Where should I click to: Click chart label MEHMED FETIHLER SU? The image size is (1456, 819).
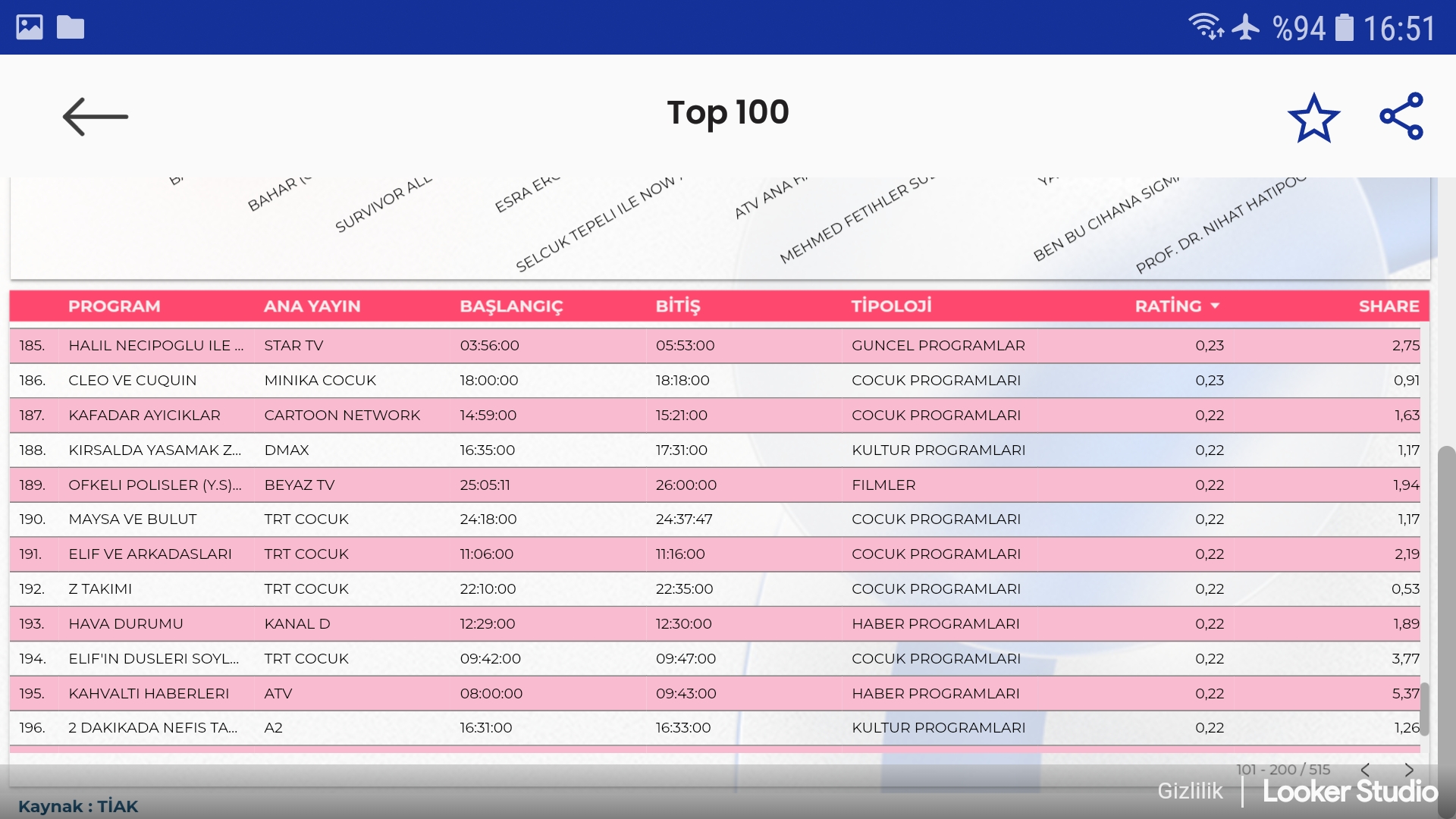tap(857, 220)
